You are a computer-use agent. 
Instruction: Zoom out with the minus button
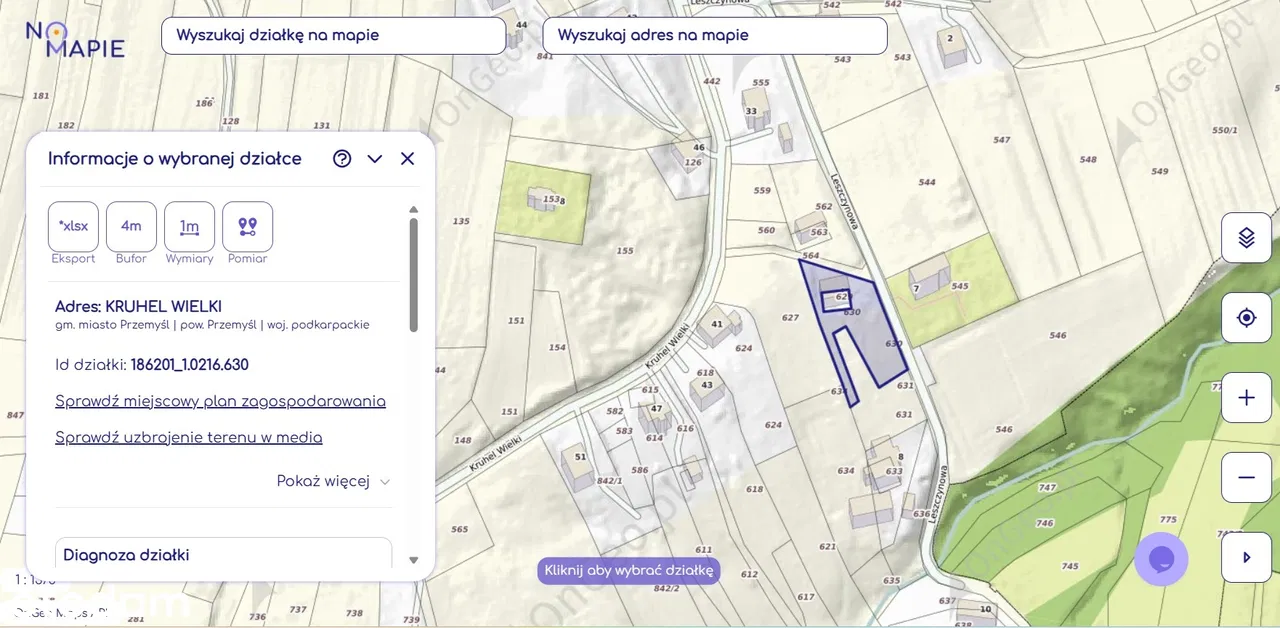click(1246, 478)
